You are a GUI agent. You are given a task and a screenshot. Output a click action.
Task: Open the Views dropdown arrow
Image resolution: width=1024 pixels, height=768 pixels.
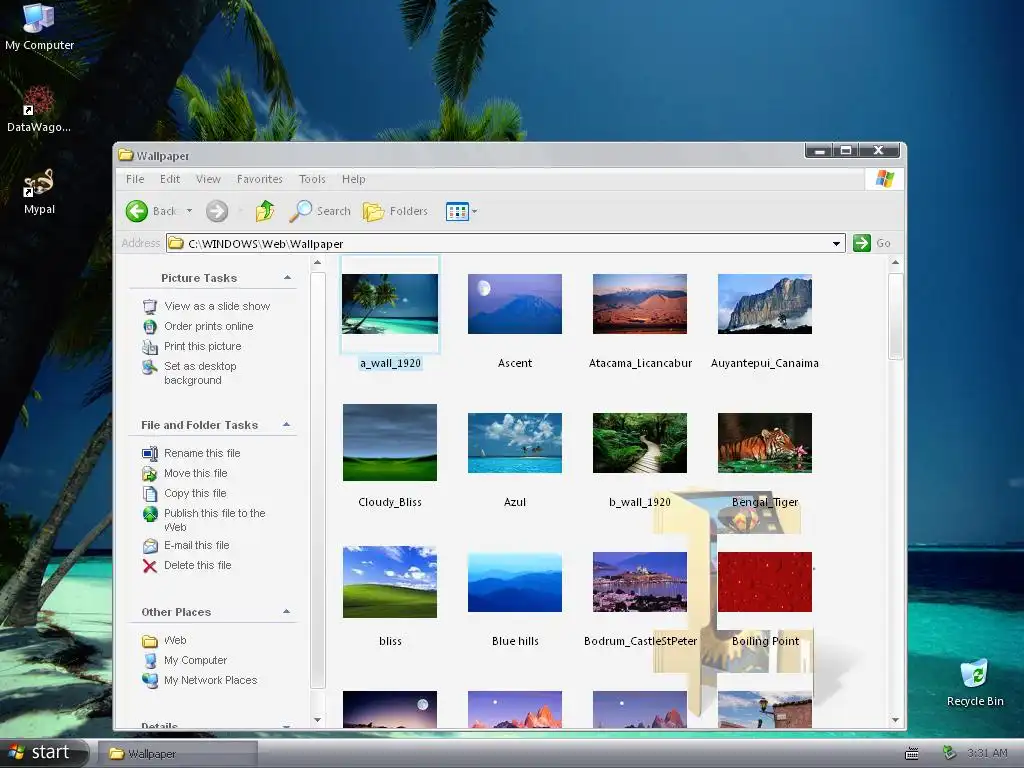point(475,211)
